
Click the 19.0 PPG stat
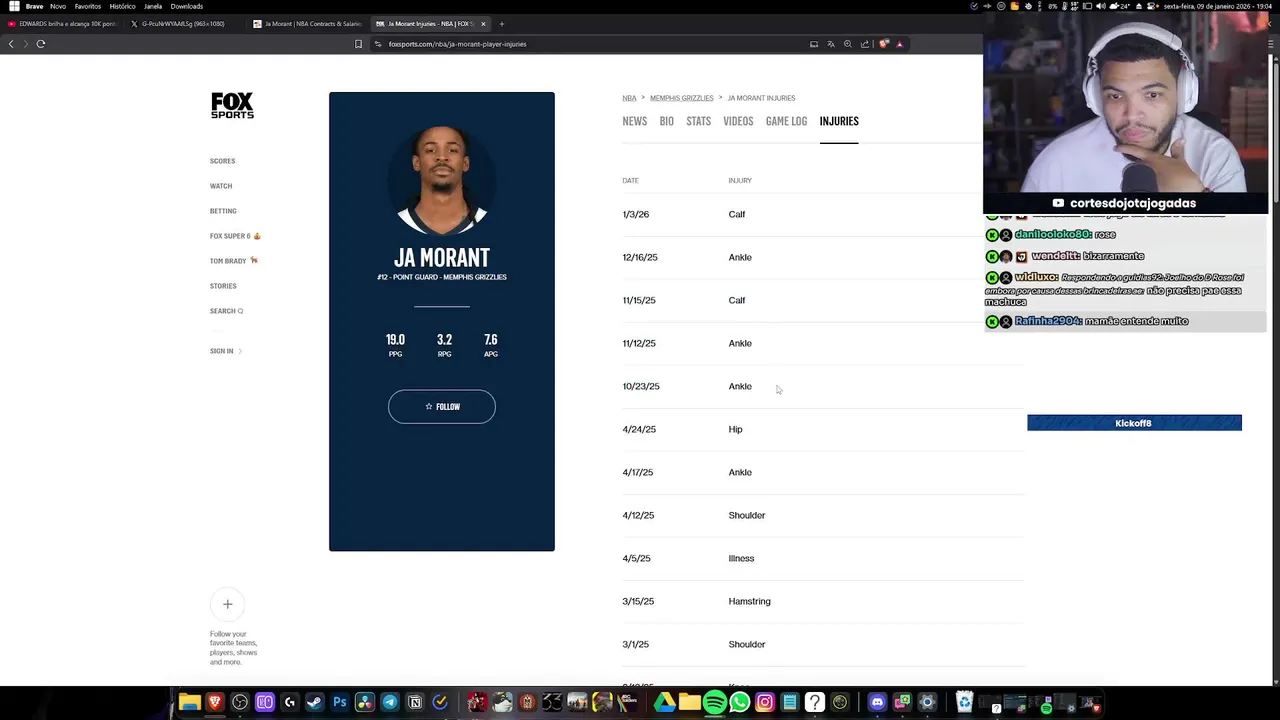[x=395, y=345]
